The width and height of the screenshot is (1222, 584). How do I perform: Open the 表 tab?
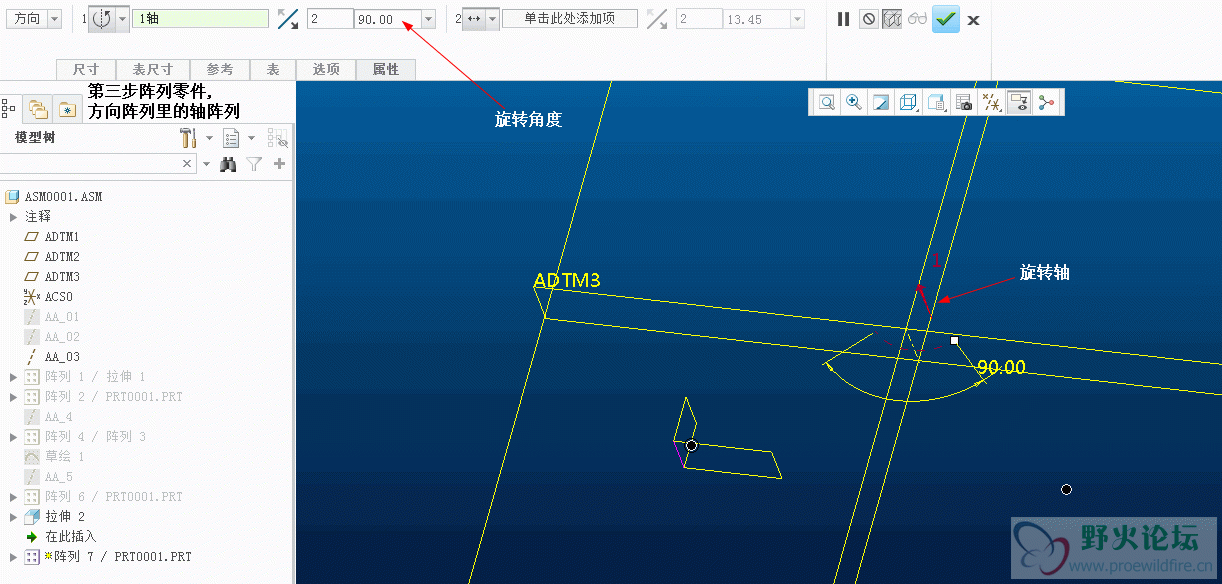[x=273, y=69]
